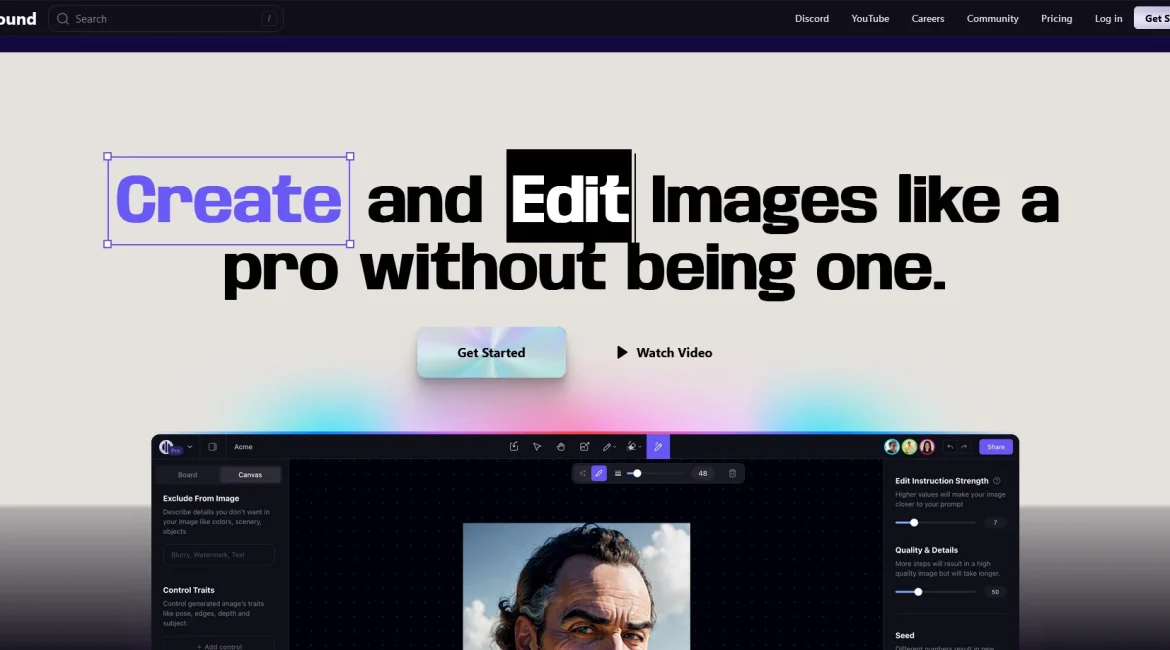Click the Pro logo in editor
This screenshot has height=650, width=1170.
tap(169, 447)
